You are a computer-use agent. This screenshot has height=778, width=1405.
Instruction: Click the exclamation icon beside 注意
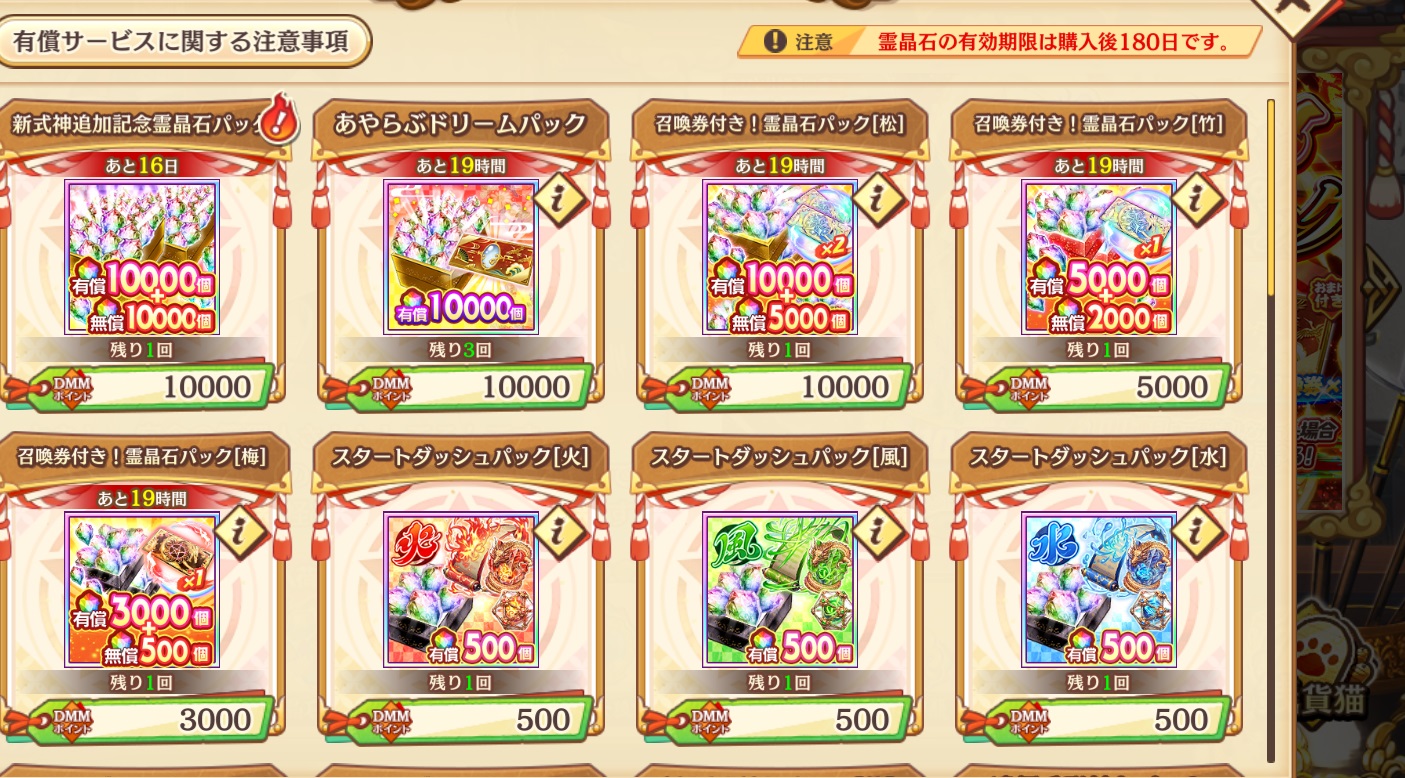point(774,41)
